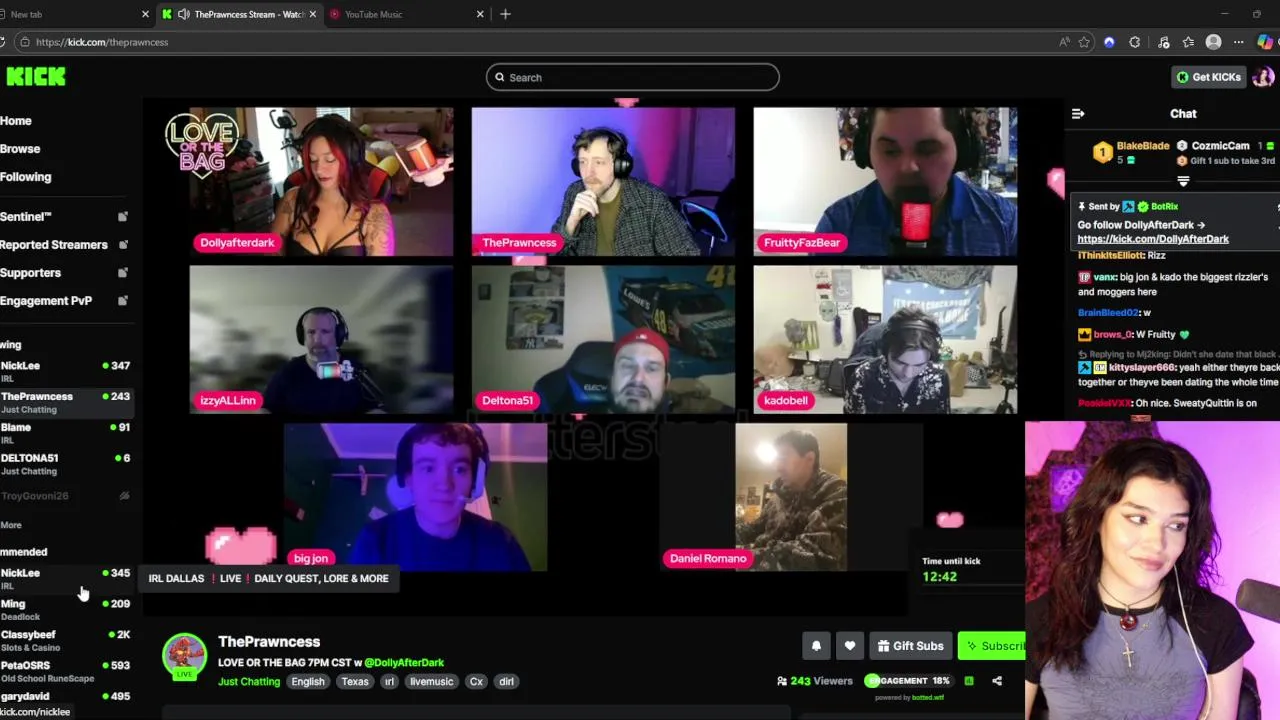1280x720 pixels.
Task: Click the read aloud icon in address bar
Action: pyautogui.click(x=1064, y=42)
